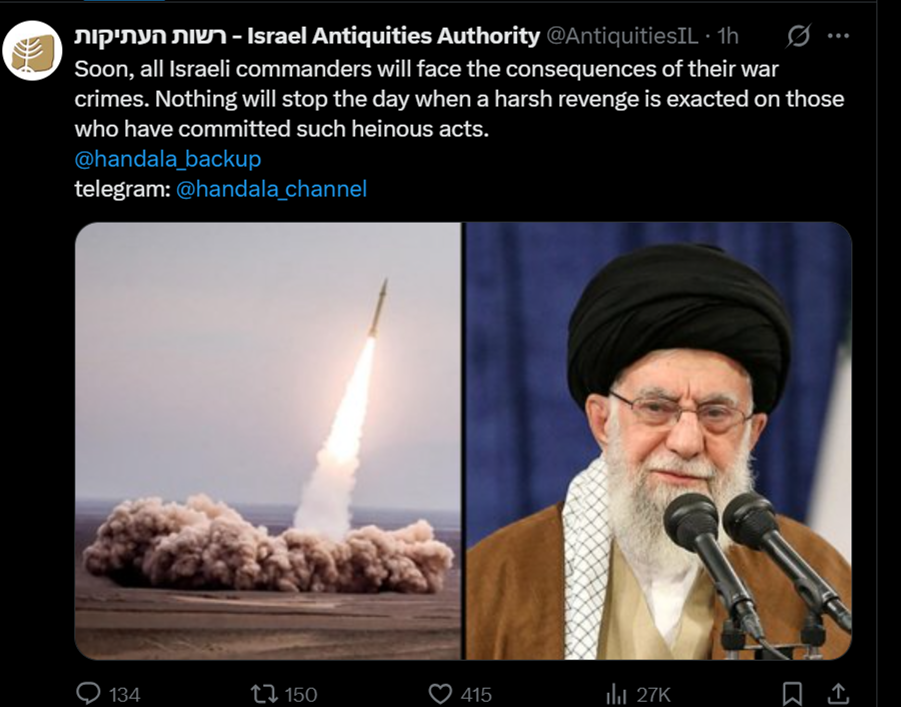Image resolution: width=901 pixels, height=707 pixels.
Task: Enlarge the photo of man at microphones
Action: tap(659, 441)
